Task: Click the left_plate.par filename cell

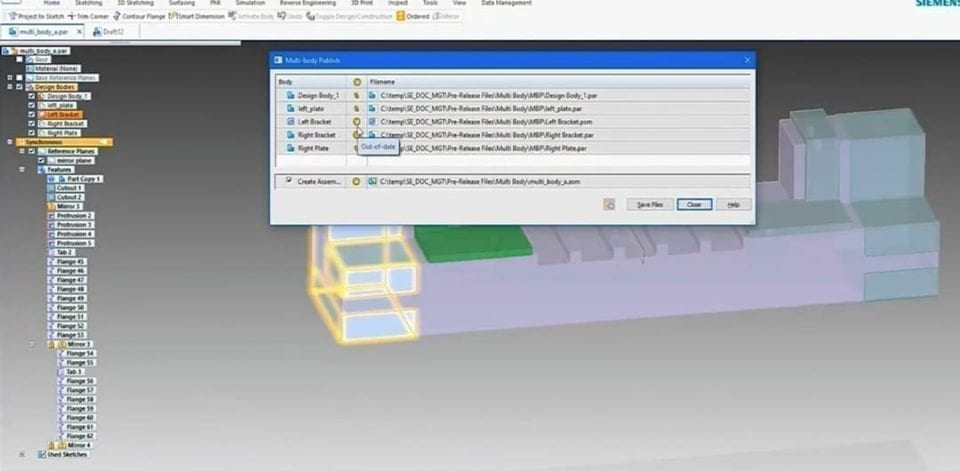Action: point(558,109)
